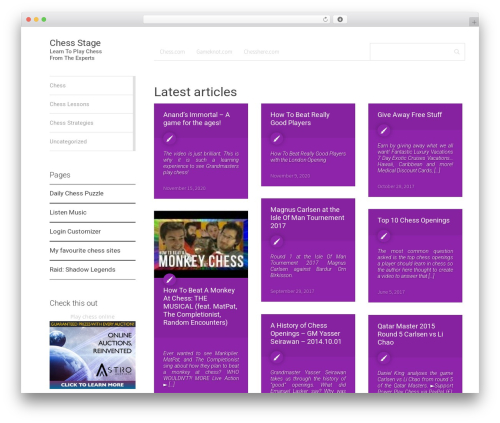Screen dimensions: 500x423
Task: Click pencil icon on Give Away Free Stuff card
Action: point(384,130)
